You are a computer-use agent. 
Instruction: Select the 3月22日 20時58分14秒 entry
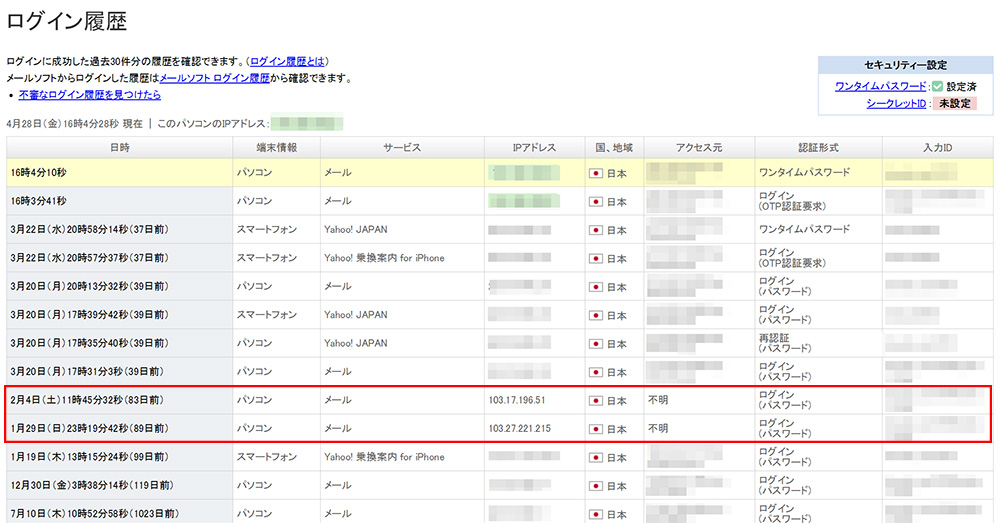[500, 230]
